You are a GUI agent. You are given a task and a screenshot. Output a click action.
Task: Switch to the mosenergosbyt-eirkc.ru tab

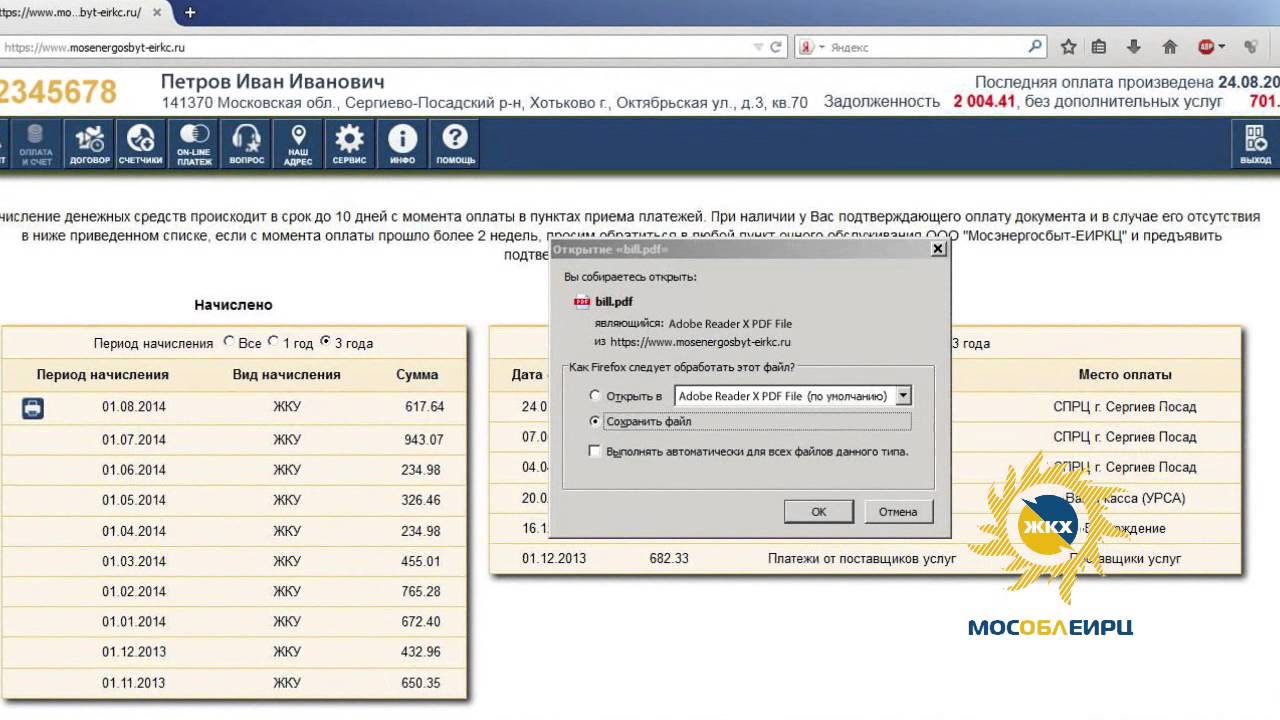[74, 12]
